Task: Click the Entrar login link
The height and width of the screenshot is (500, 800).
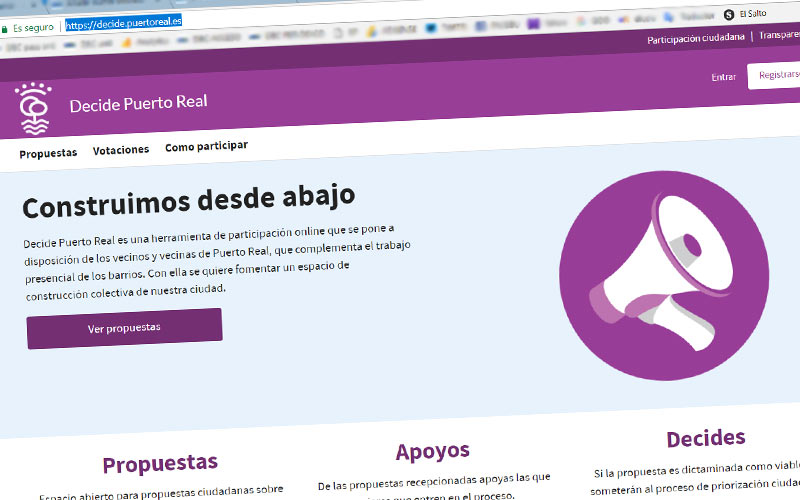Action: click(723, 77)
